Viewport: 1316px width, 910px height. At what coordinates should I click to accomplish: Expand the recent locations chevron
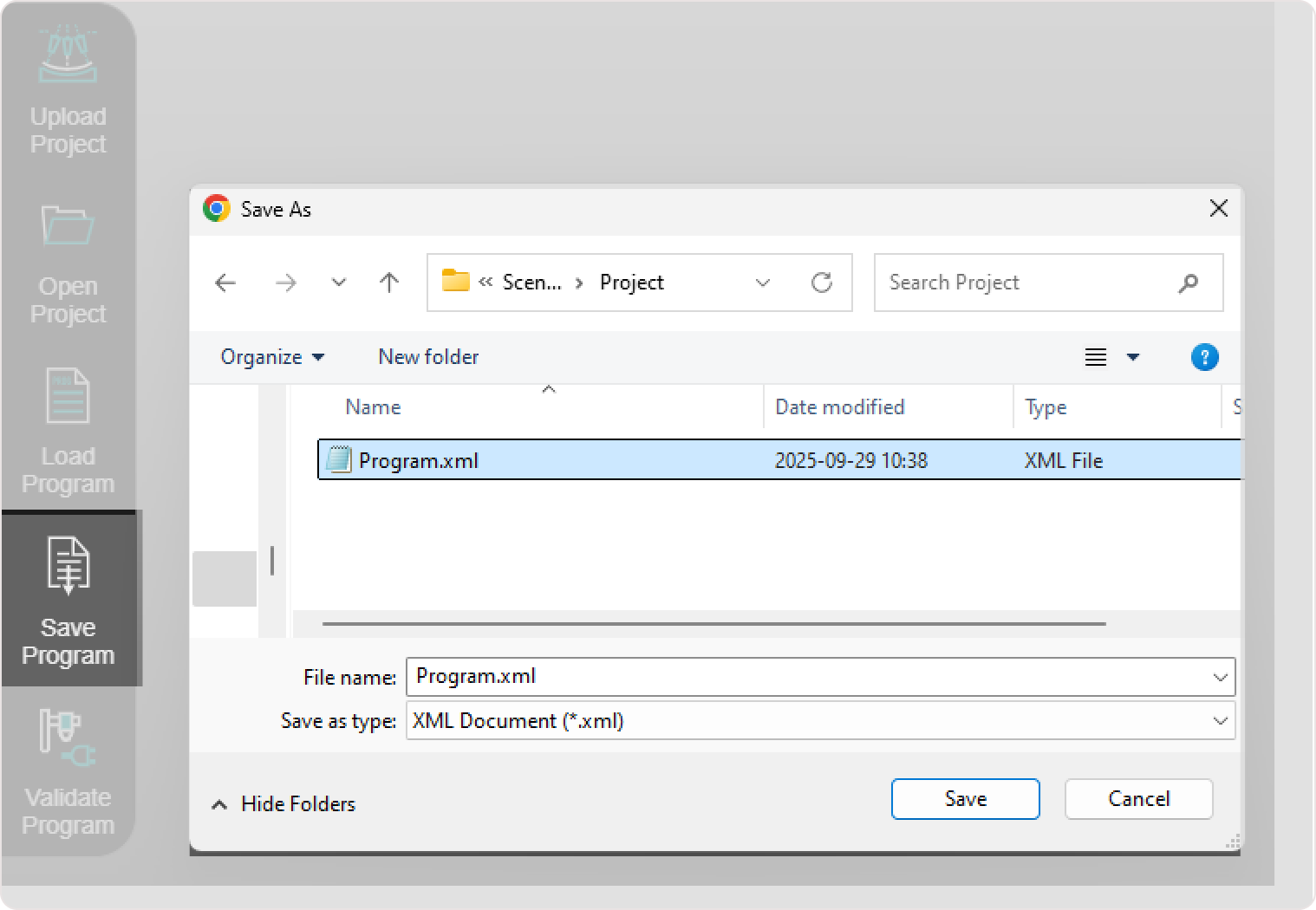[x=339, y=283]
